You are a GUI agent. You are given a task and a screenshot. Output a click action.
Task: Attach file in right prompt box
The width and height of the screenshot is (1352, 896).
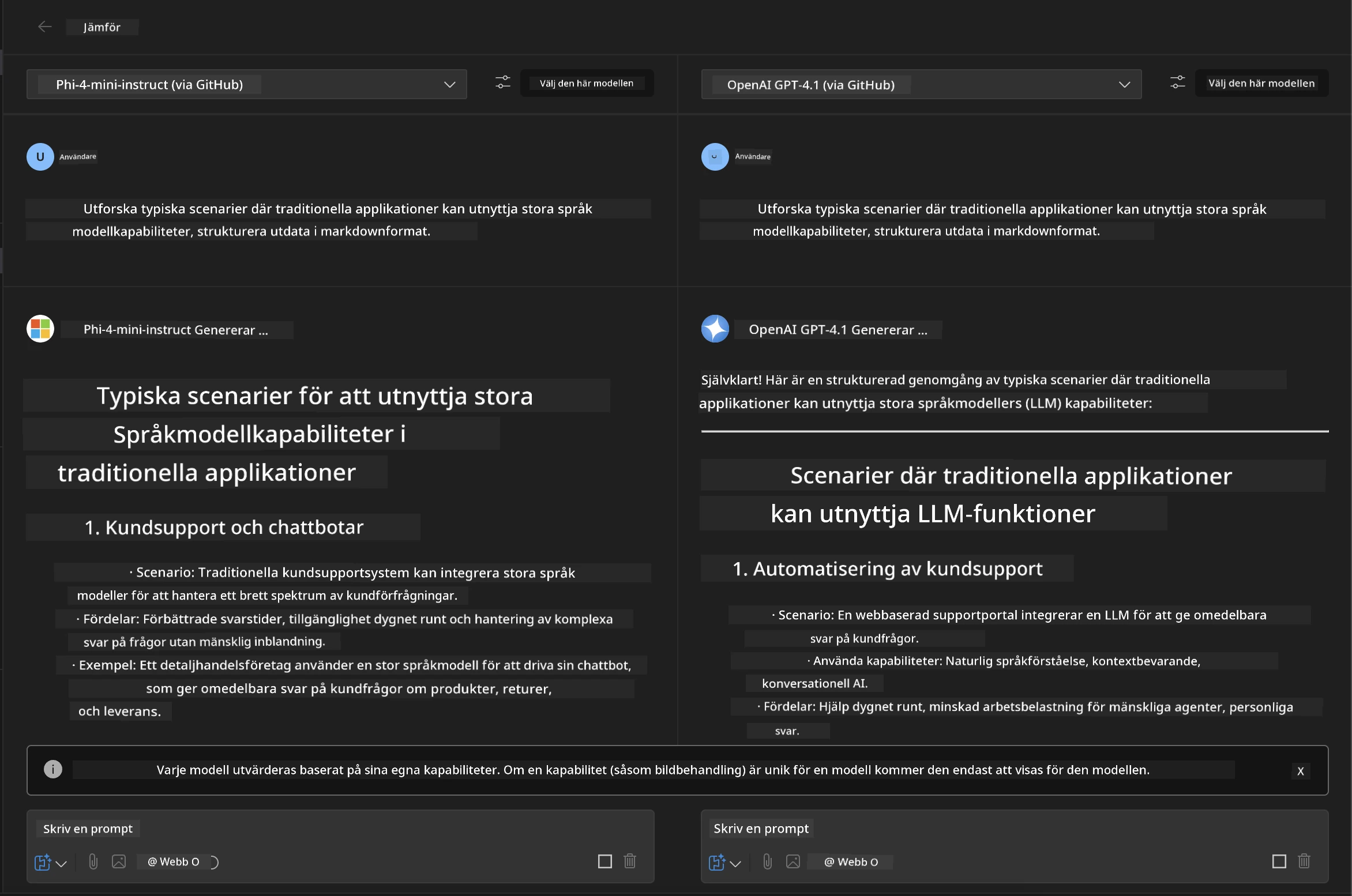click(x=767, y=861)
